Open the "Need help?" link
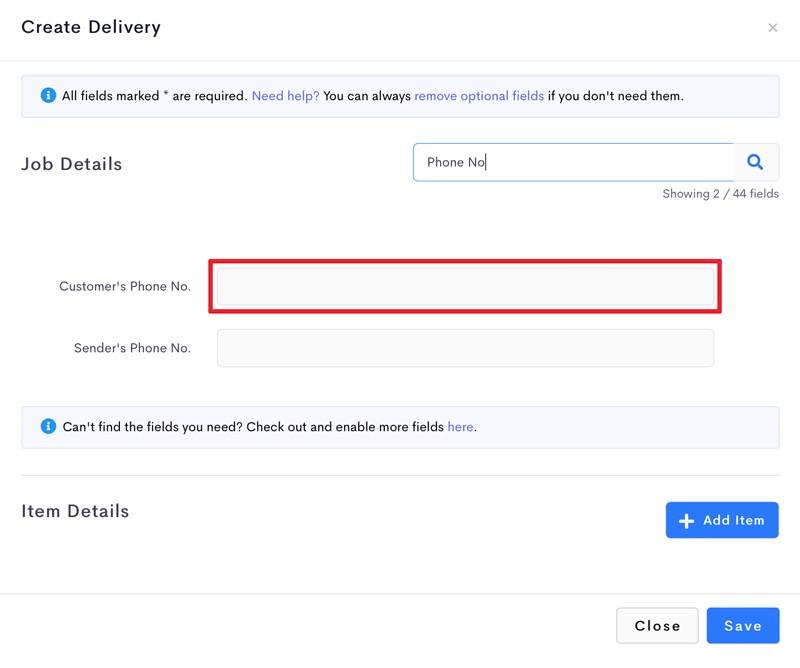The image size is (800, 668). (285, 96)
